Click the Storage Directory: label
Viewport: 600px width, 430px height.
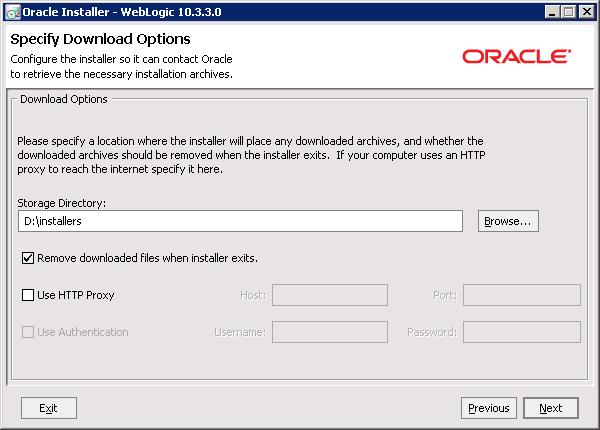point(62,203)
